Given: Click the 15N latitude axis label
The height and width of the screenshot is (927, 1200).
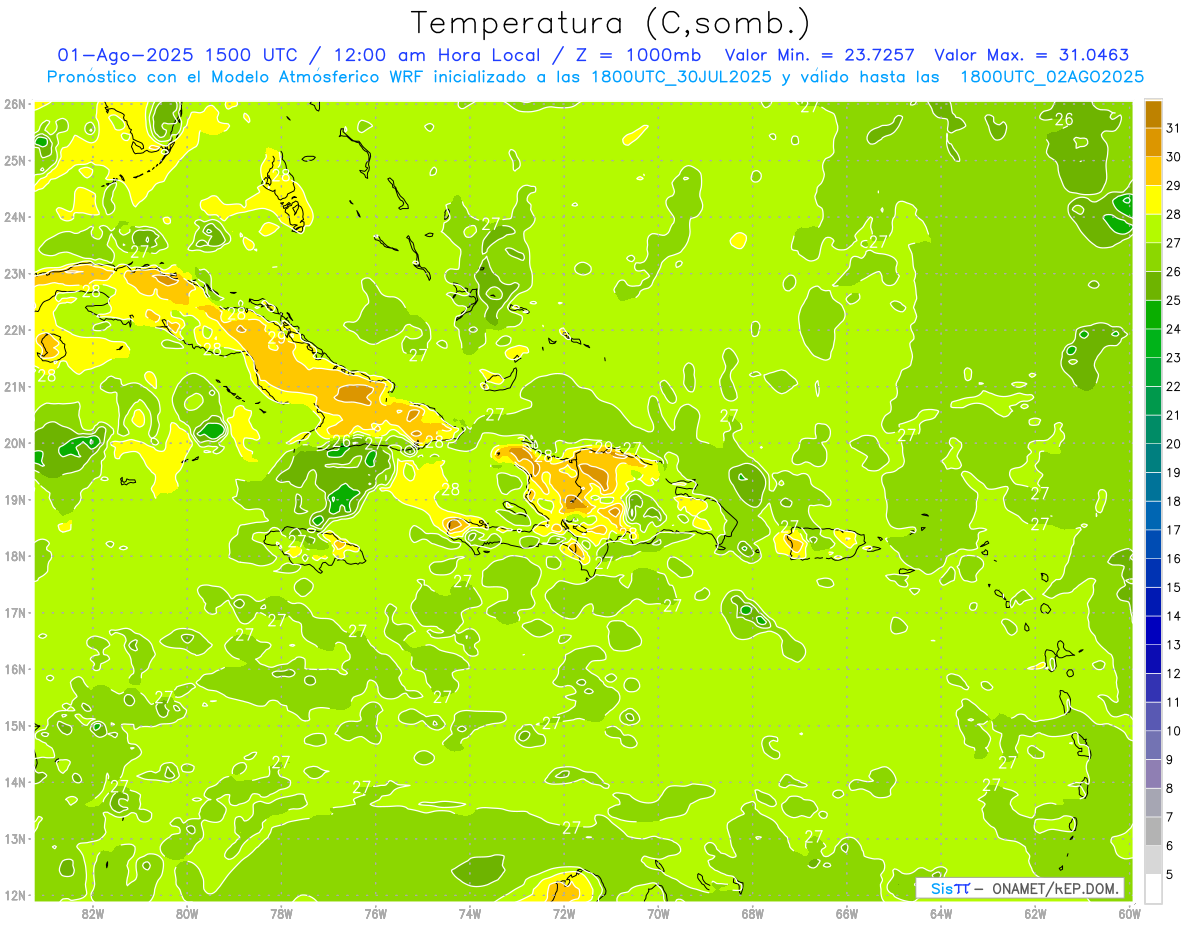Looking at the screenshot, I should (x=14, y=725).
